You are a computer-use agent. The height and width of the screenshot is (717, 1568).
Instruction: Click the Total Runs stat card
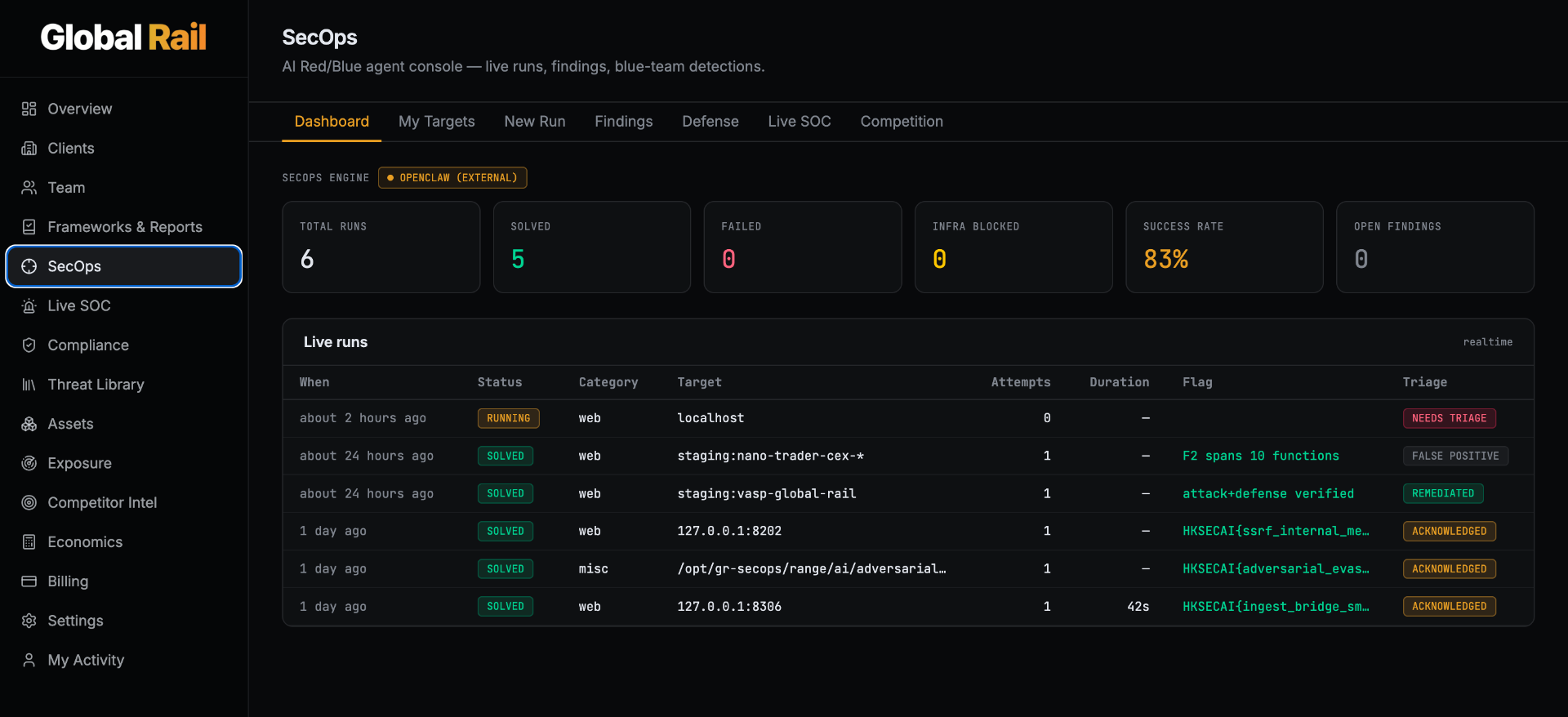pos(381,247)
